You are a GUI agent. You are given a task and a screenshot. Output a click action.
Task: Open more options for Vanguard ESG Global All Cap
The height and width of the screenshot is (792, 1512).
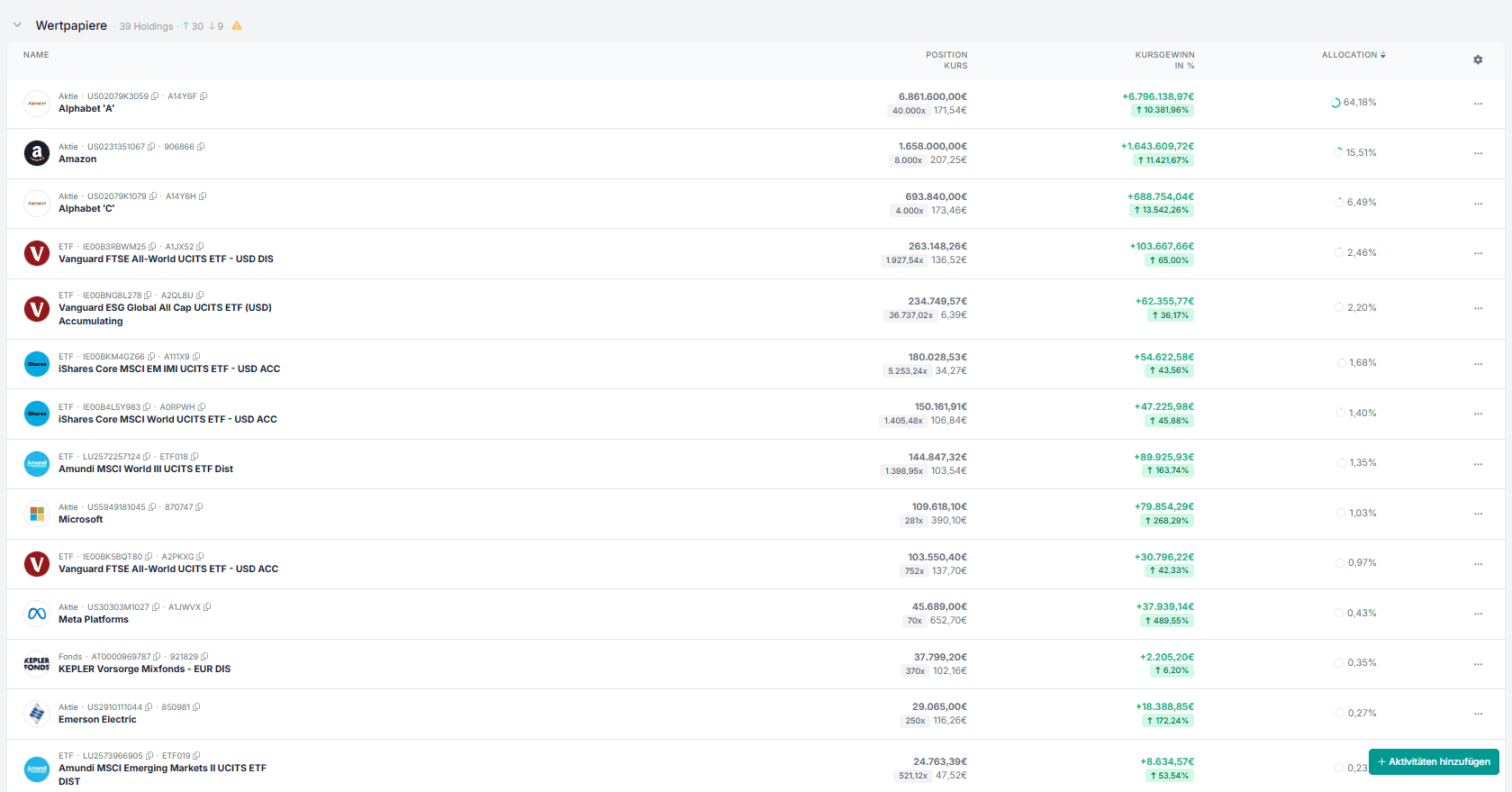point(1478,308)
